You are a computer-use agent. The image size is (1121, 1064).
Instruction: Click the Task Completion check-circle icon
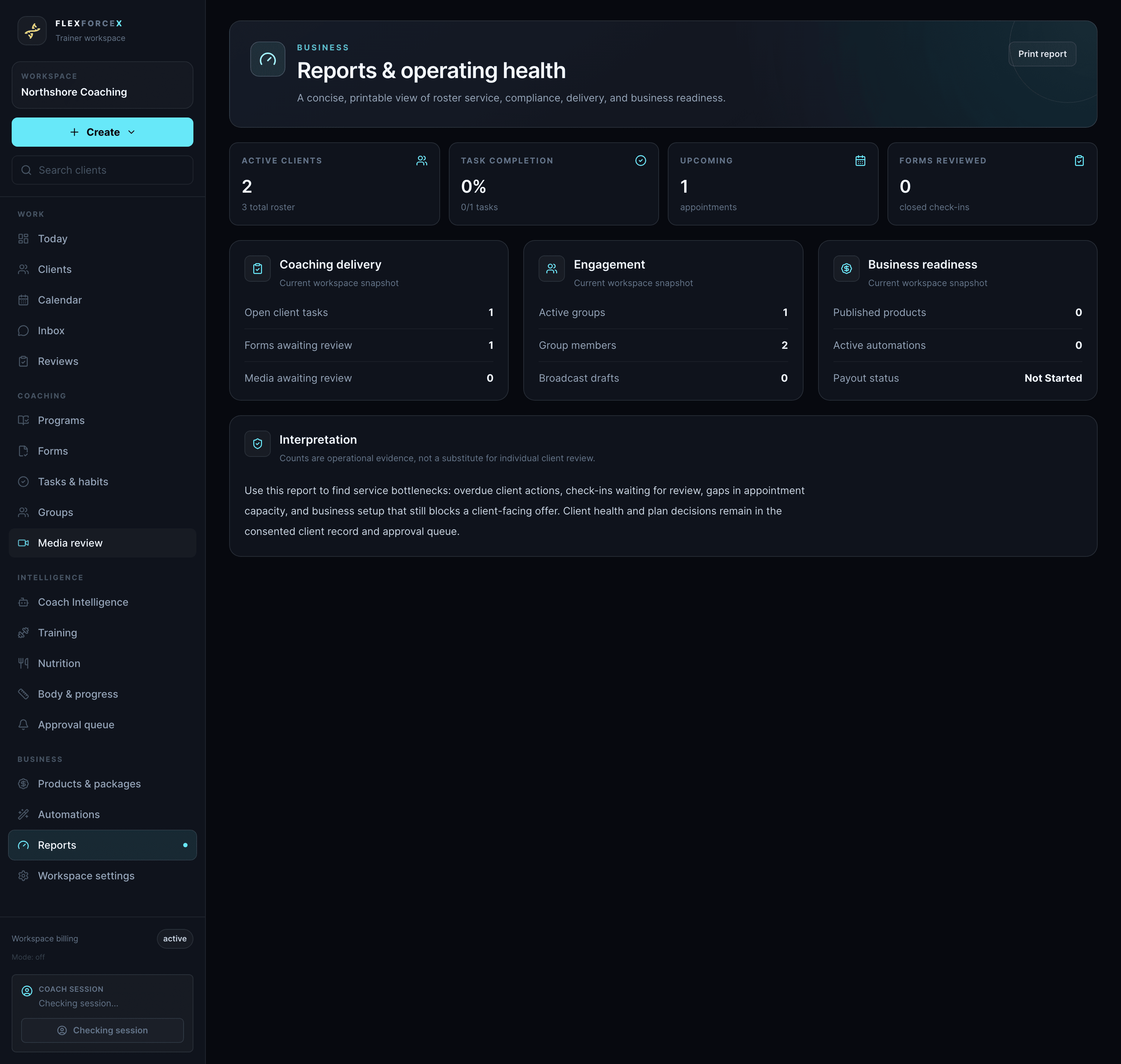(x=640, y=161)
